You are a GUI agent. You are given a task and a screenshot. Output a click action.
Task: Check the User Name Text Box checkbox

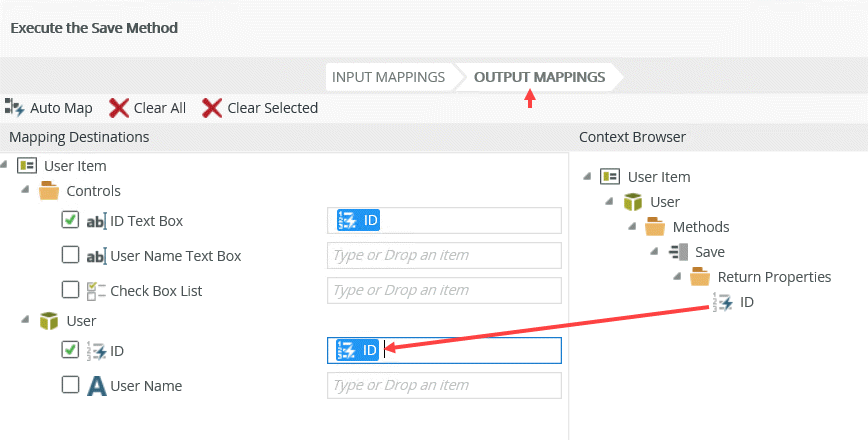70,255
